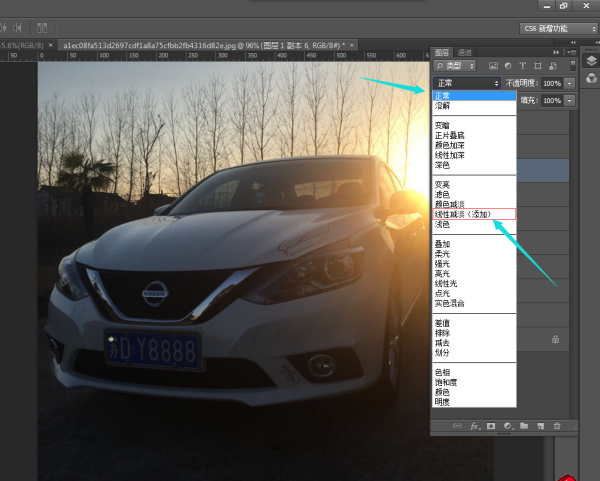Image resolution: width=600 pixels, height=481 pixels.
Task: Open the CS6 新增功能 workspace dropdown
Action: click(558, 29)
